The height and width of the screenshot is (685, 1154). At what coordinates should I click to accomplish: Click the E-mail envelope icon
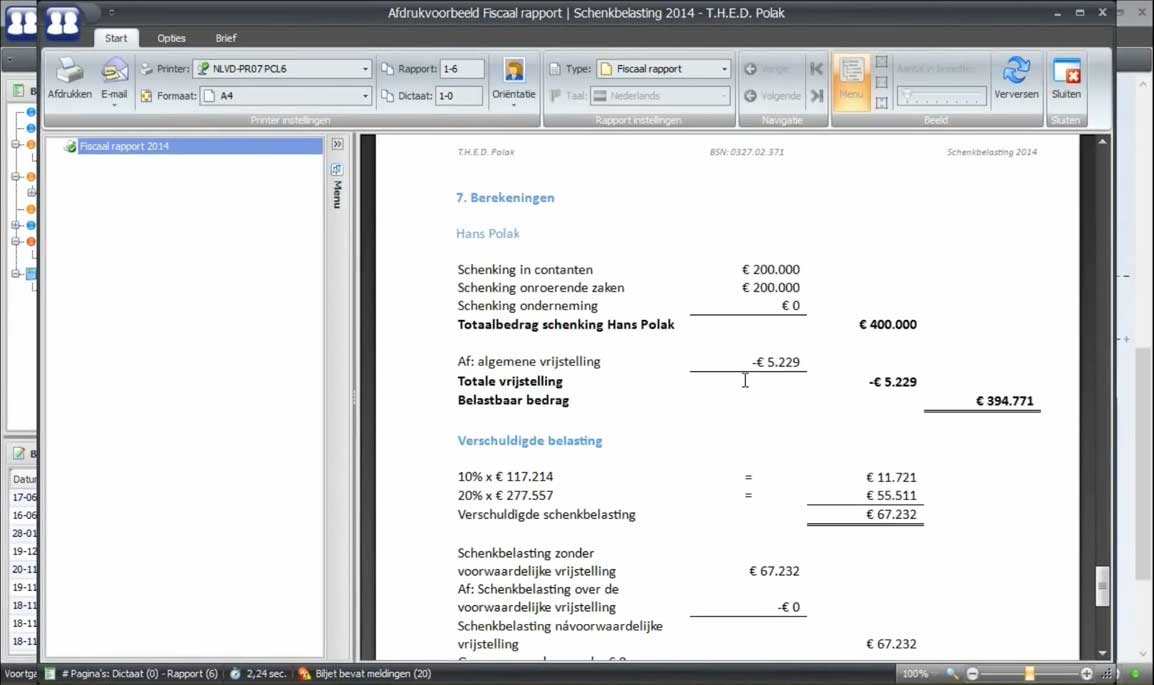114,72
